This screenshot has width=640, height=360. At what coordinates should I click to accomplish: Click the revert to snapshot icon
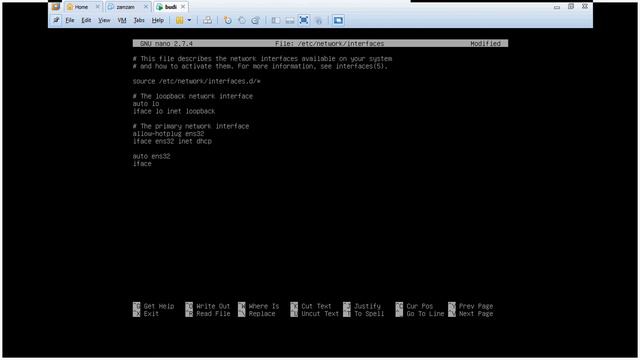coord(242,20)
